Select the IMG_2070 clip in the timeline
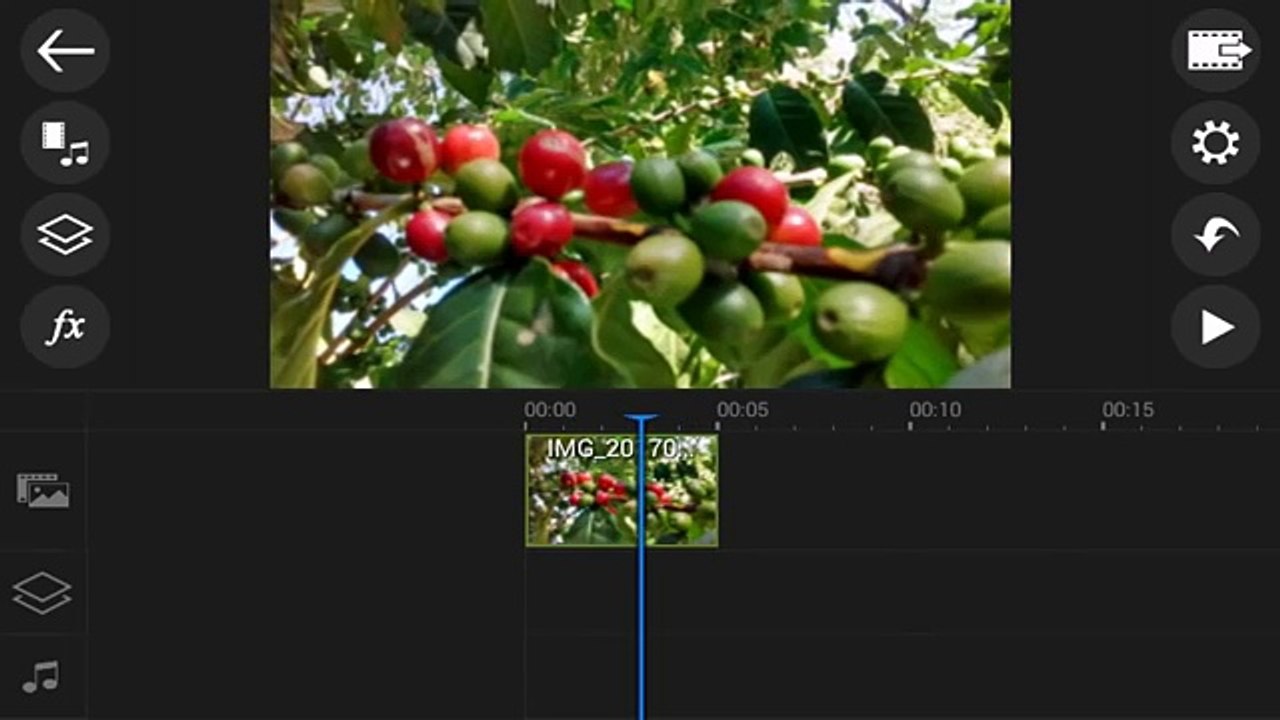 (x=621, y=490)
